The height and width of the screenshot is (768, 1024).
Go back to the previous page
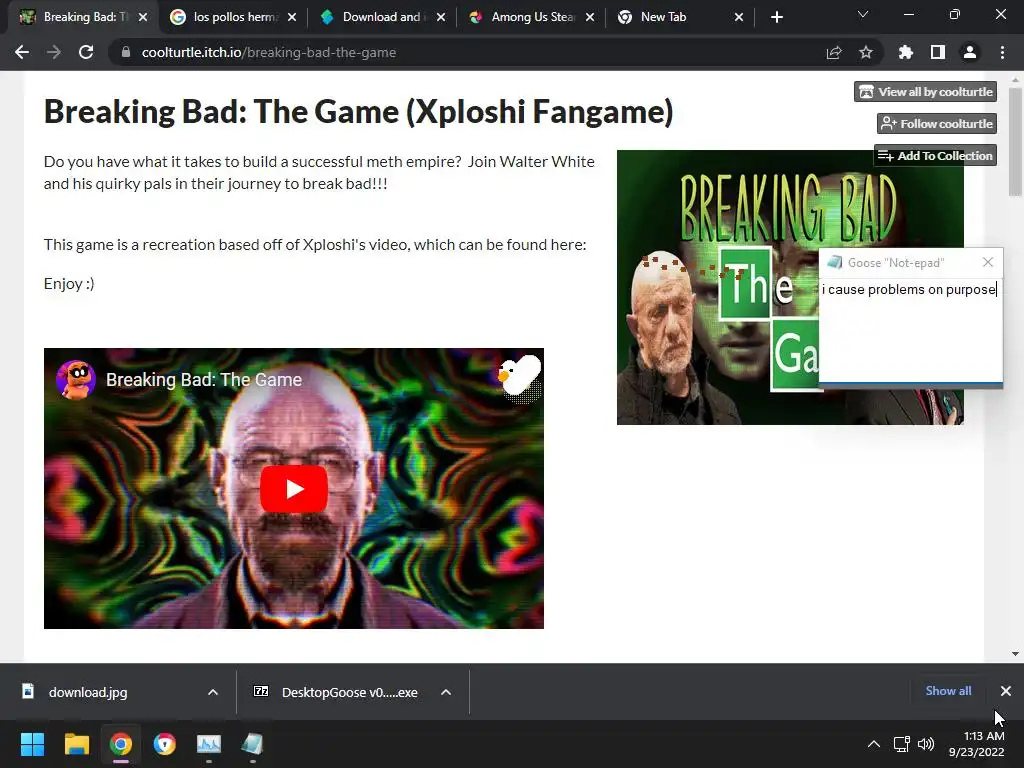coord(22,52)
